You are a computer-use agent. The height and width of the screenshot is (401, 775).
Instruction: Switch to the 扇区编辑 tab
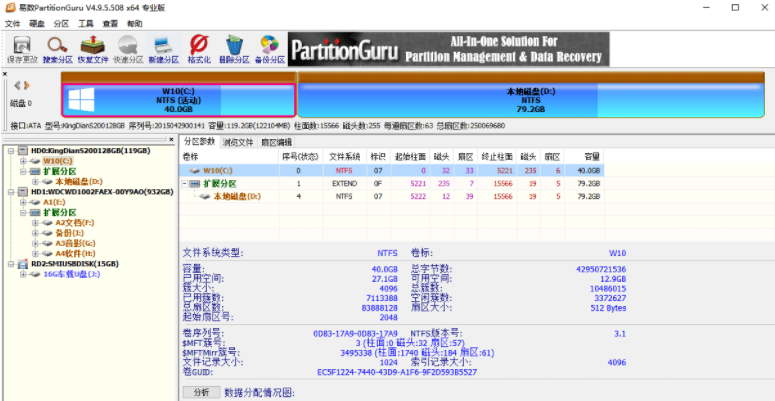(x=276, y=142)
